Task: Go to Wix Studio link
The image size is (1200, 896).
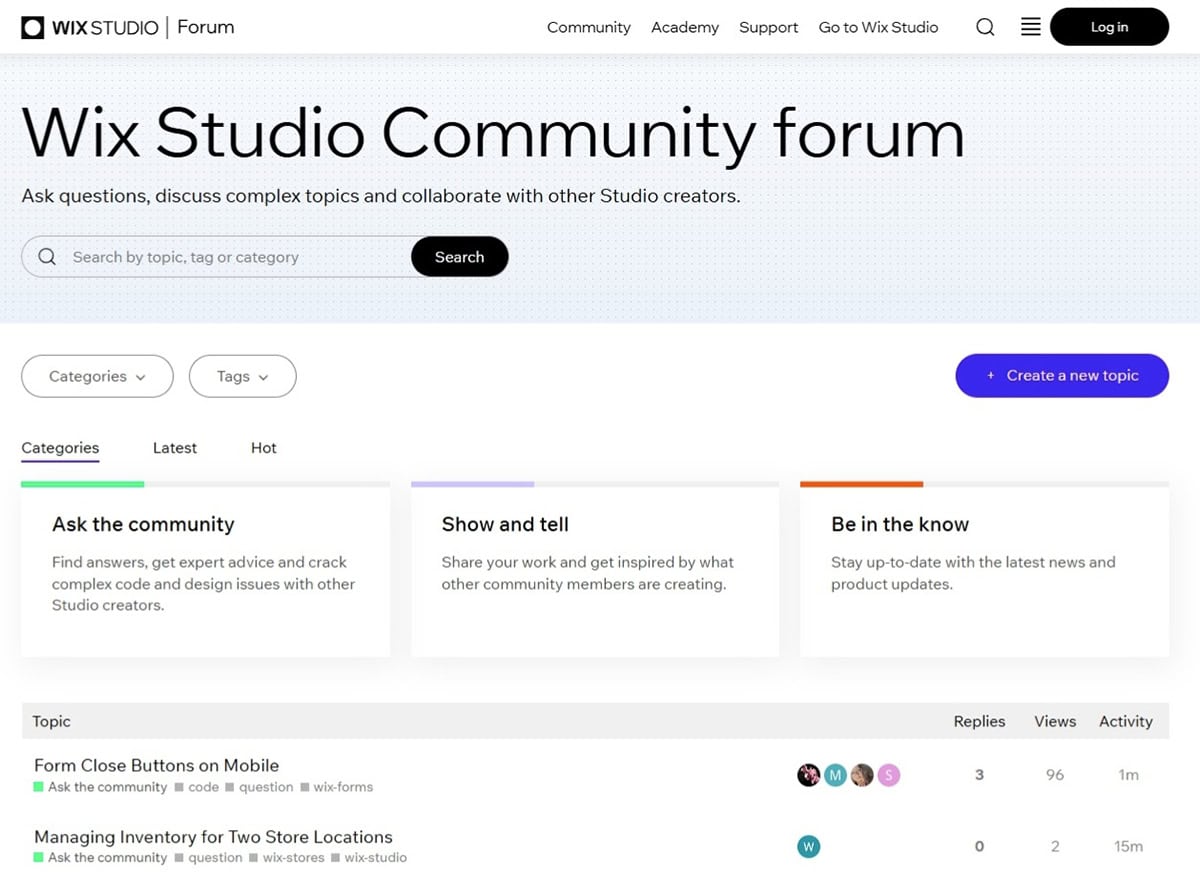Action: (879, 27)
